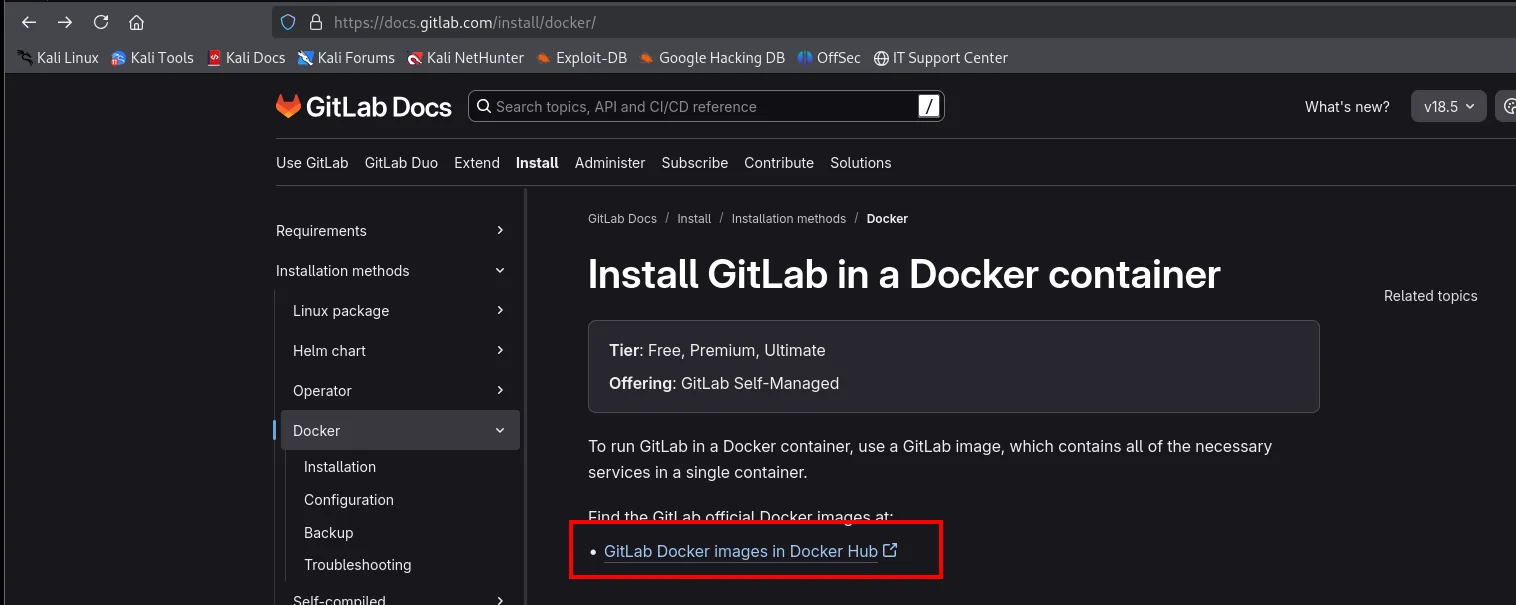1516x605 pixels.
Task: Click the browser Forward arrow
Action: 65,22
